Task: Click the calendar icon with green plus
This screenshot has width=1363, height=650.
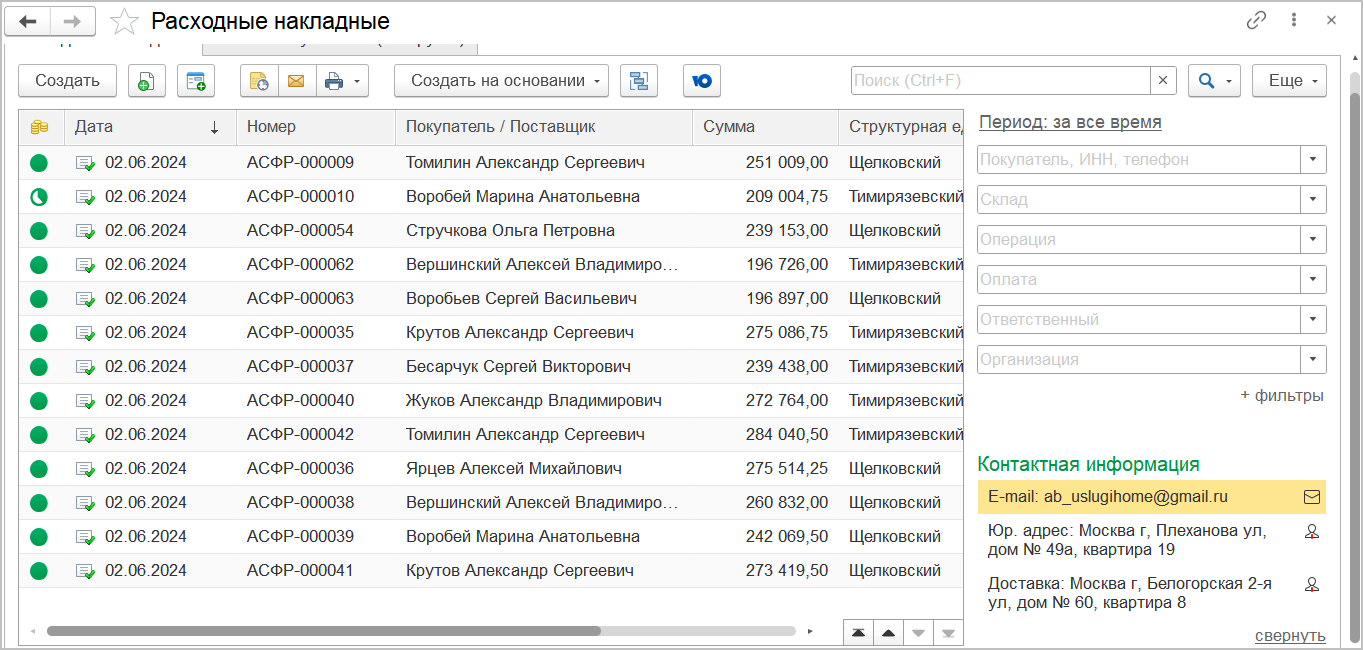Action: tap(196, 81)
